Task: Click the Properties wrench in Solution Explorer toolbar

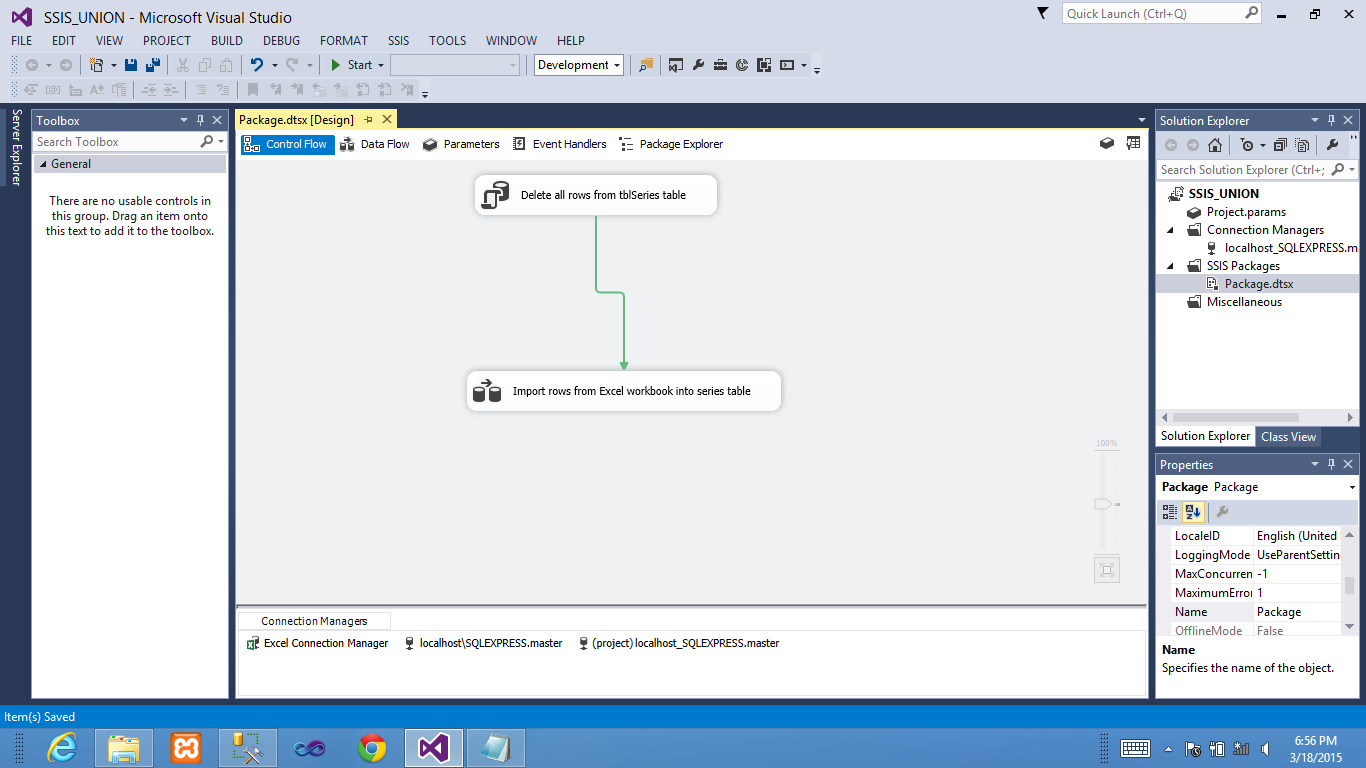Action: coord(1332,145)
